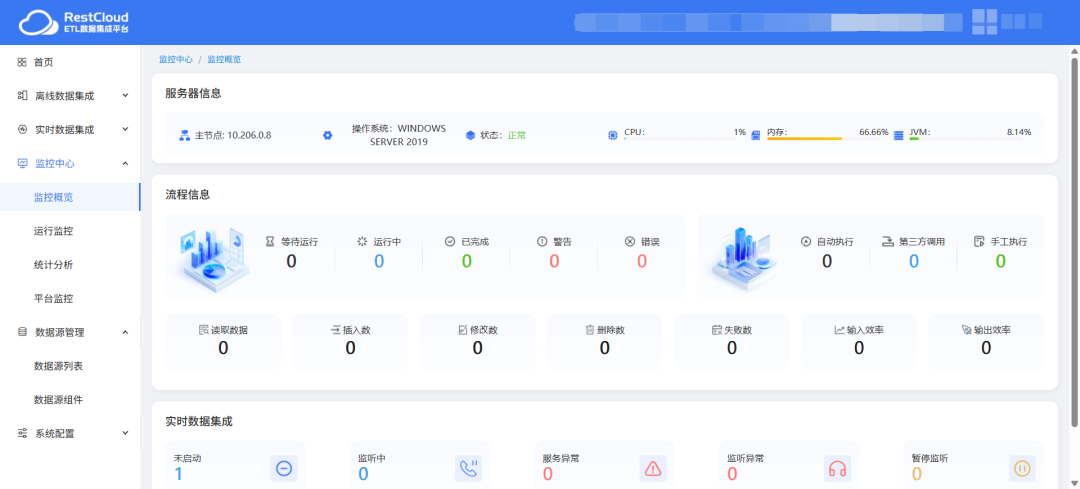Click the 未启动 minus-circle icon
This screenshot has width=1080, height=489.
point(284,469)
